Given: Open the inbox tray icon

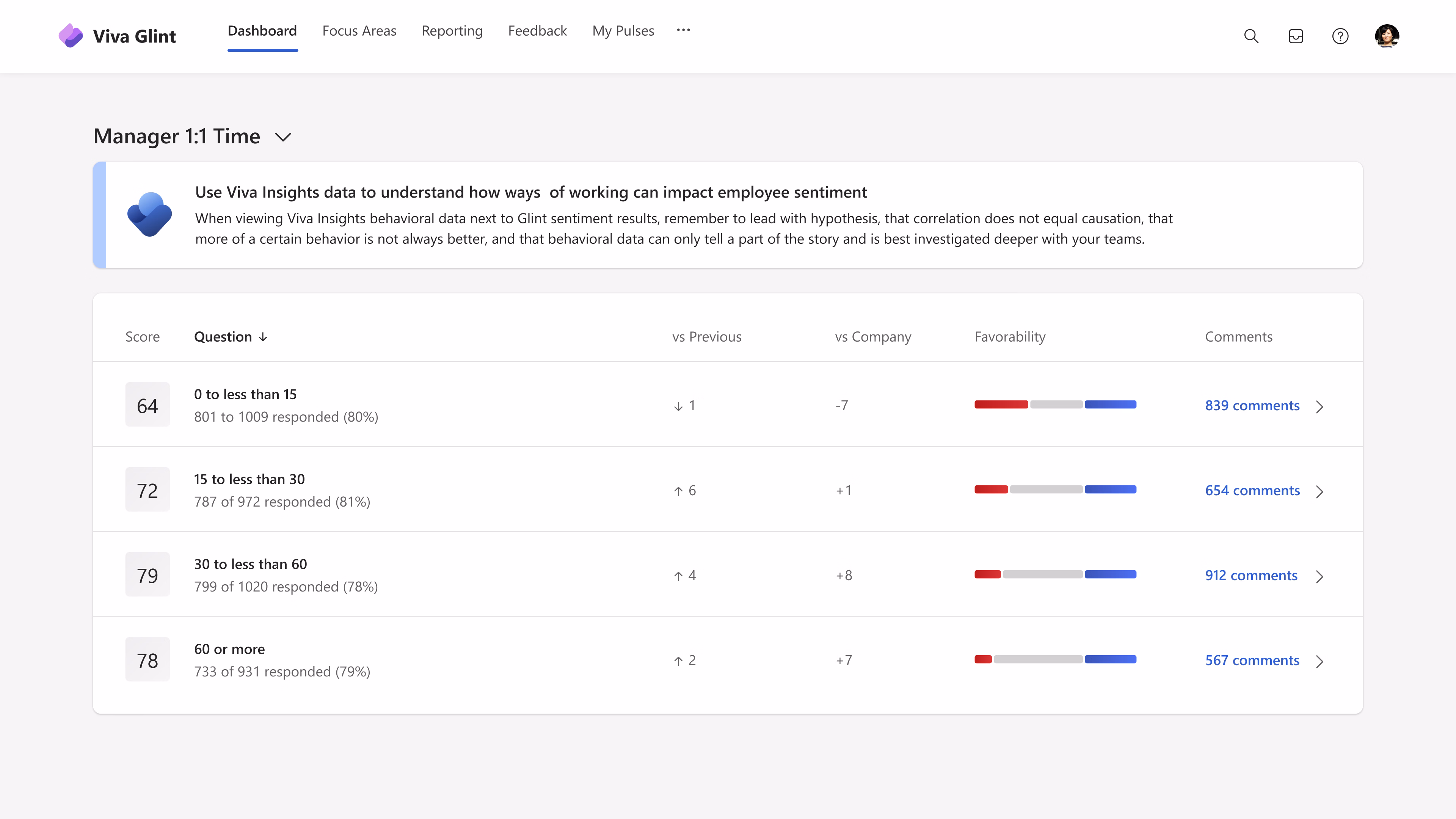Looking at the screenshot, I should click(x=1296, y=36).
